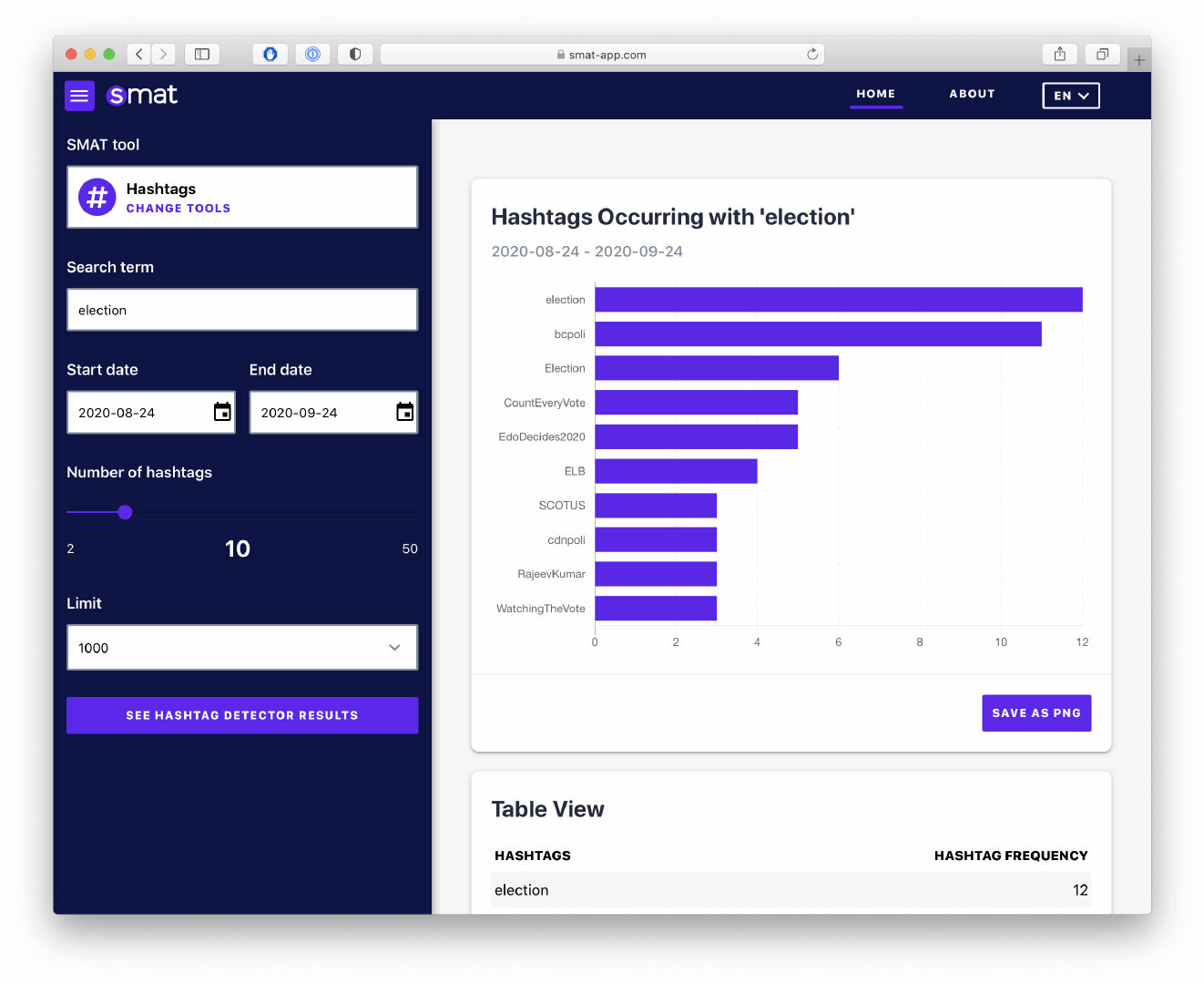The image size is (1204, 984).
Task: Open the shield privacy report icon
Action: coord(355,55)
